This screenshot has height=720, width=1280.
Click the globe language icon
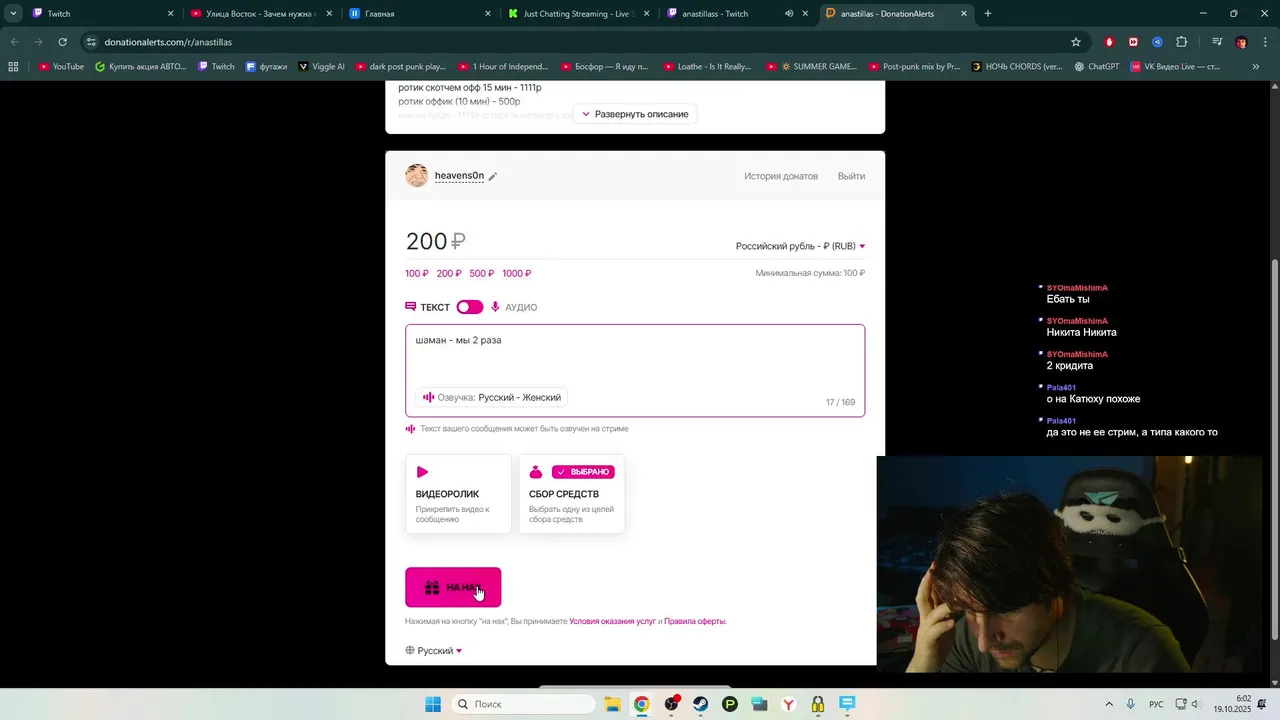point(410,651)
